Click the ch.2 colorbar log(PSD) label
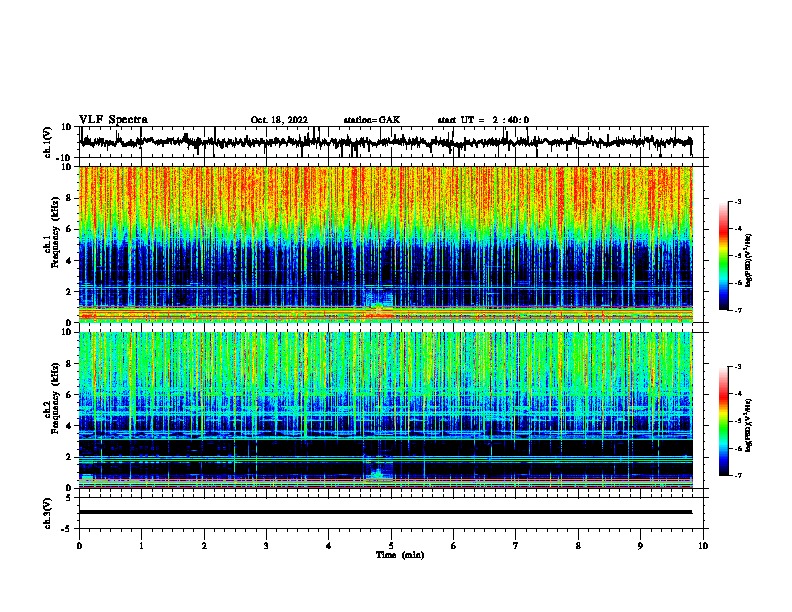The width and height of the screenshot is (792, 612). tap(749, 425)
